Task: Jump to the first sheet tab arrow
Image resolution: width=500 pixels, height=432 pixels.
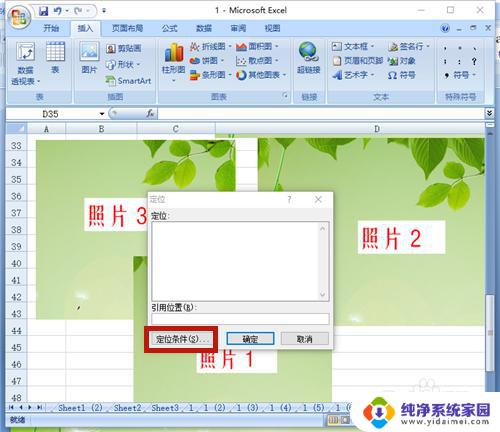Action: coord(11,407)
